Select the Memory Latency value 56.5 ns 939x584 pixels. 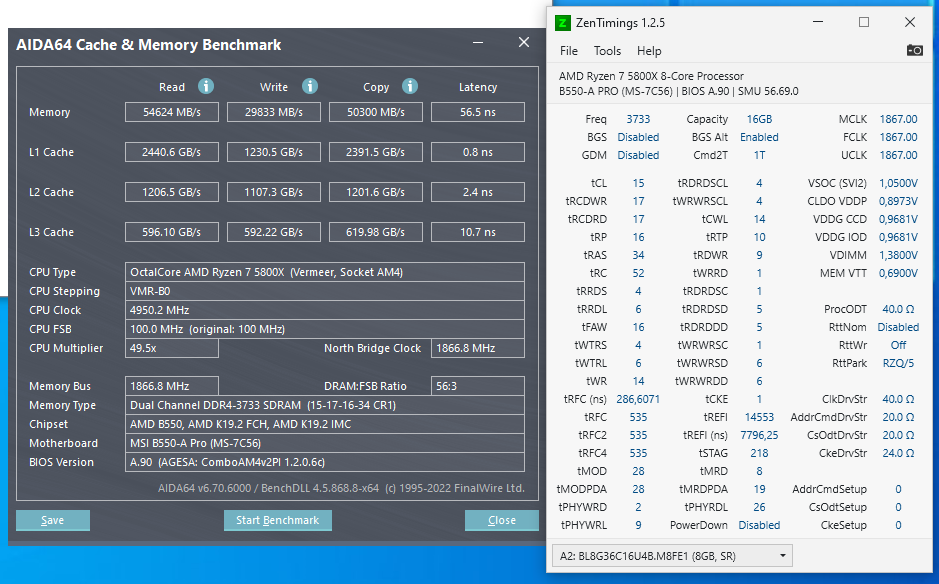[478, 112]
